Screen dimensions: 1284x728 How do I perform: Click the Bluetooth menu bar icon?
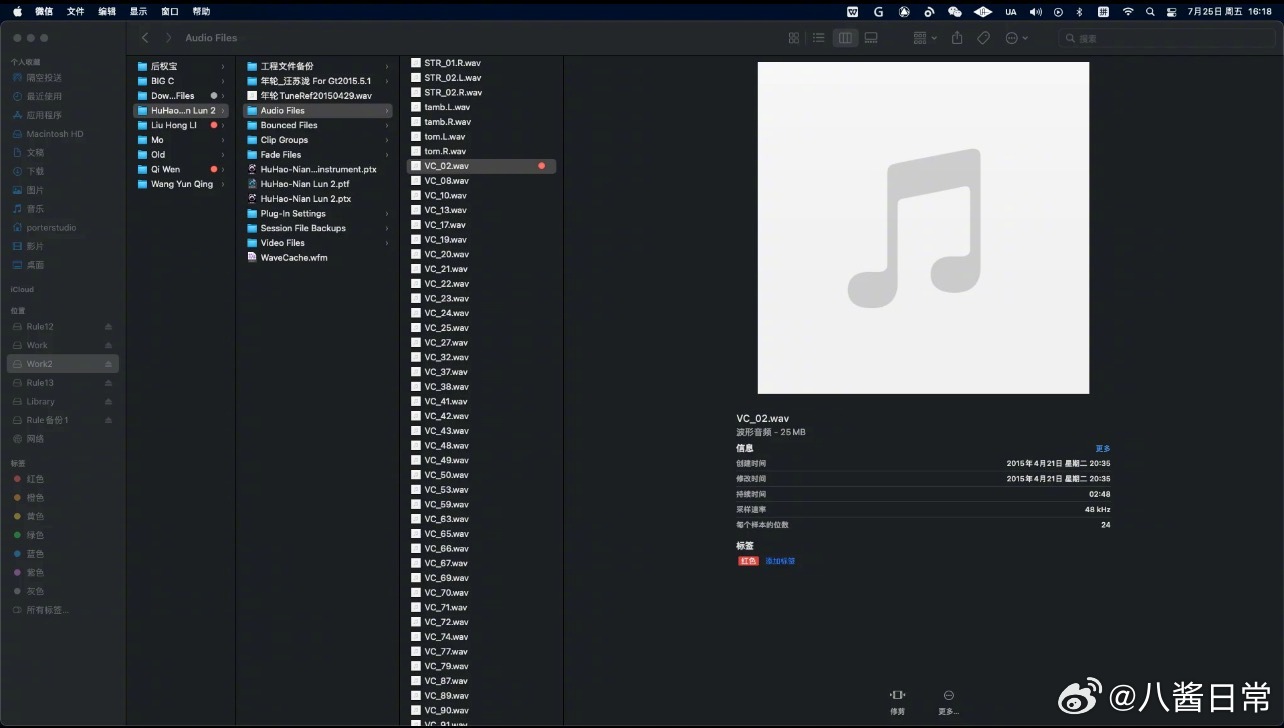[1079, 11]
